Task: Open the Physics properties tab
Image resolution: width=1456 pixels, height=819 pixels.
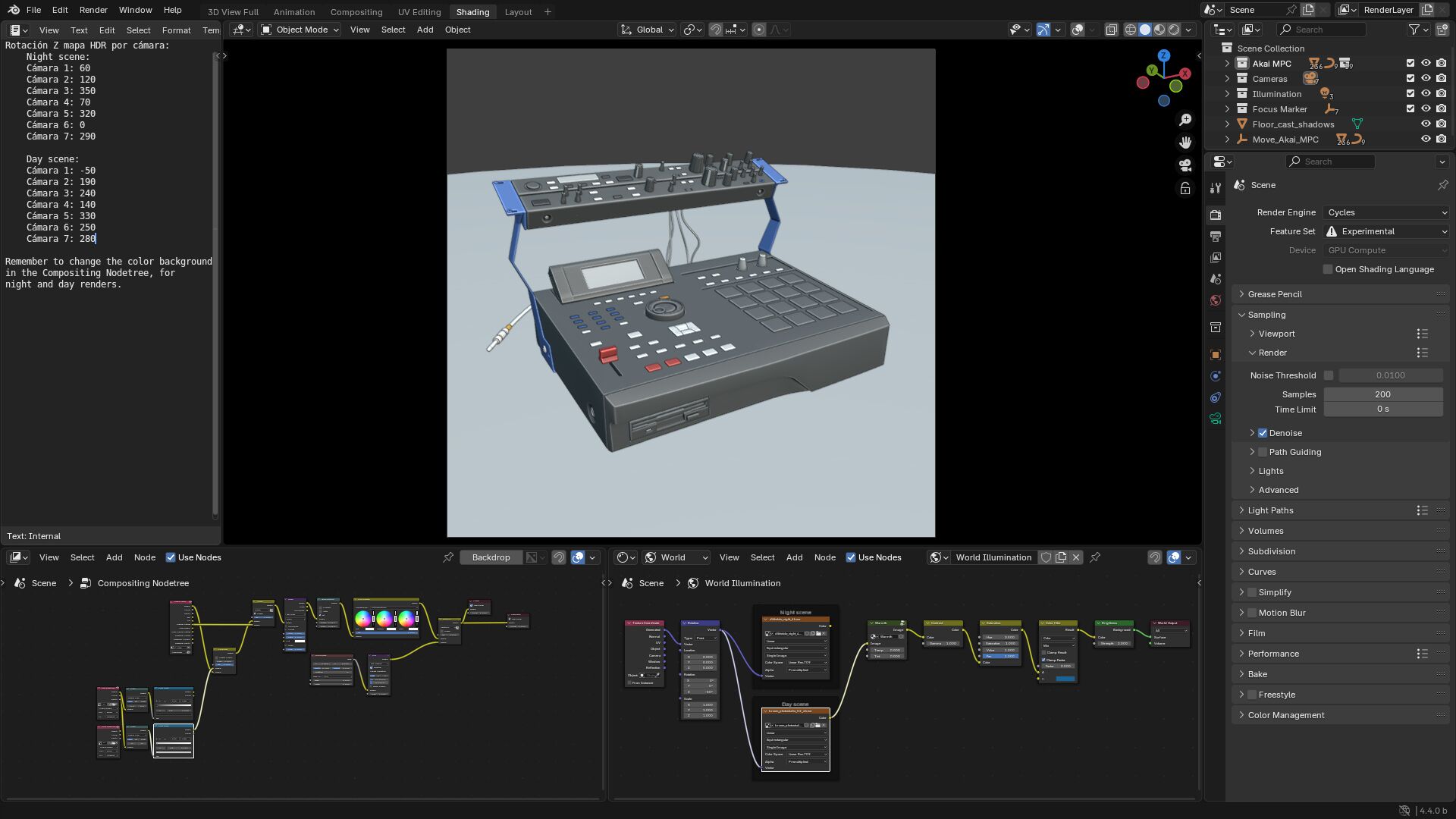Action: [x=1216, y=376]
